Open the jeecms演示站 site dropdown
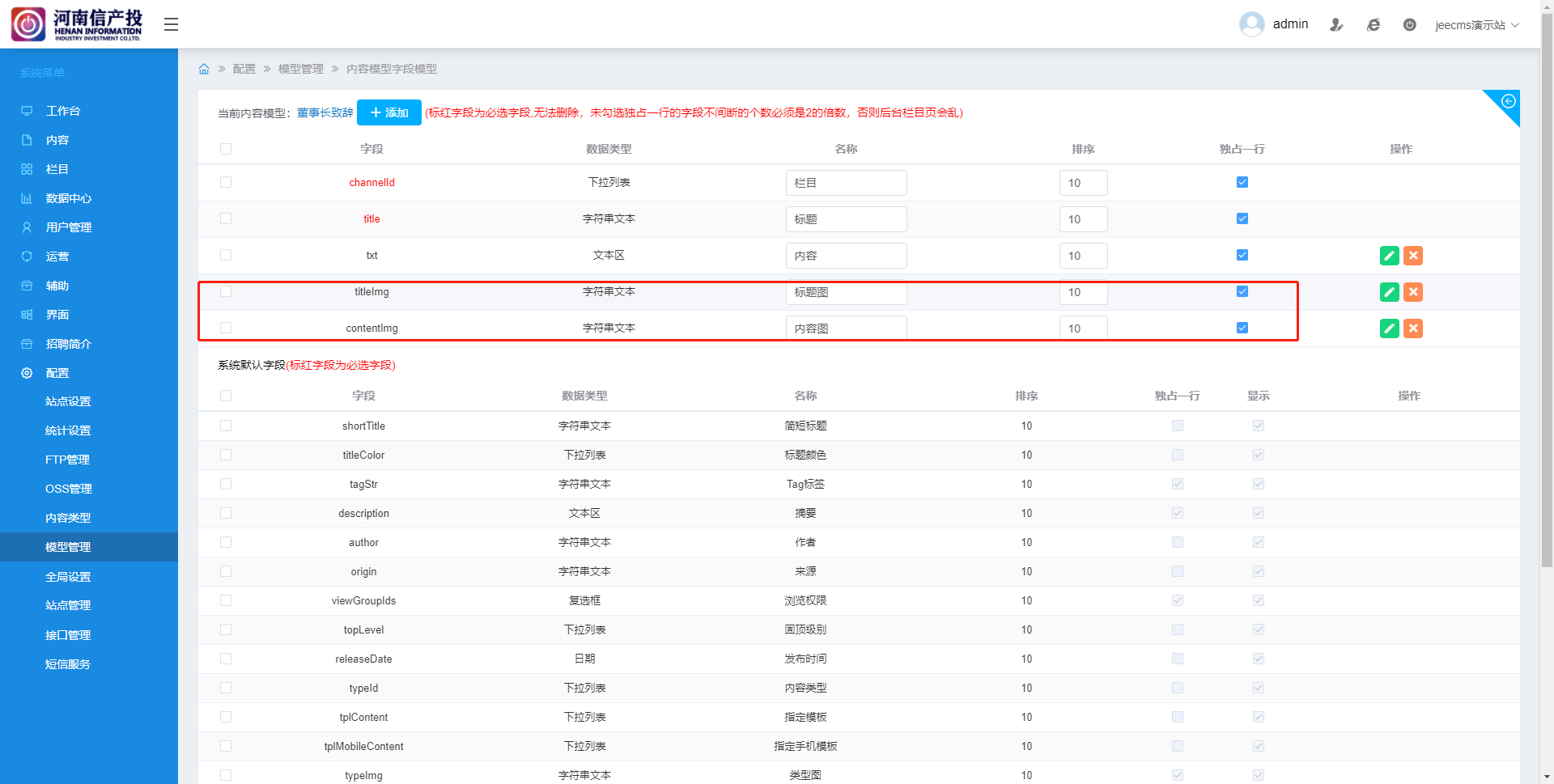This screenshot has width=1554, height=784. pos(1477,25)
